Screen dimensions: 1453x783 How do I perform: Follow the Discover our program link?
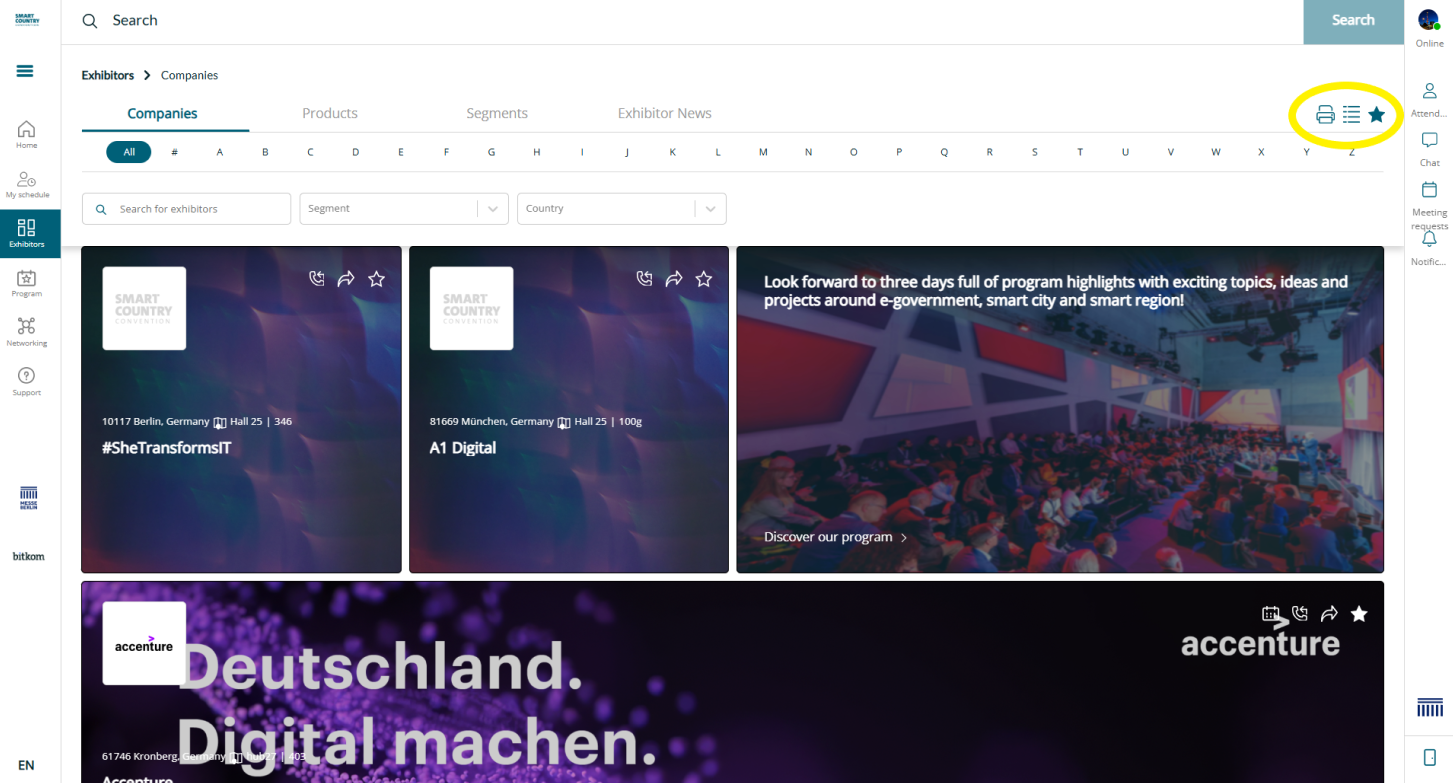tap(835, 537)
